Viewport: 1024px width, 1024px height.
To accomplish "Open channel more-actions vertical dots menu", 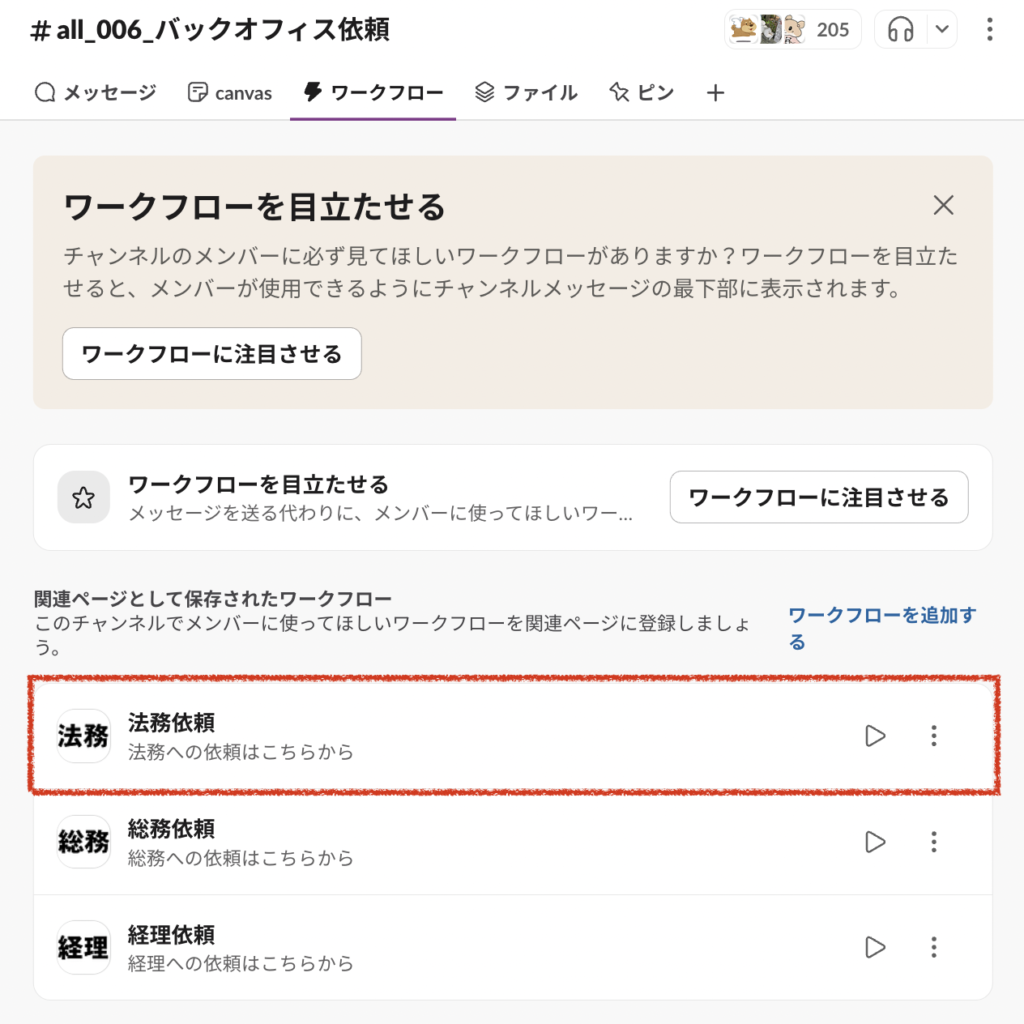I will click(989, 30).
